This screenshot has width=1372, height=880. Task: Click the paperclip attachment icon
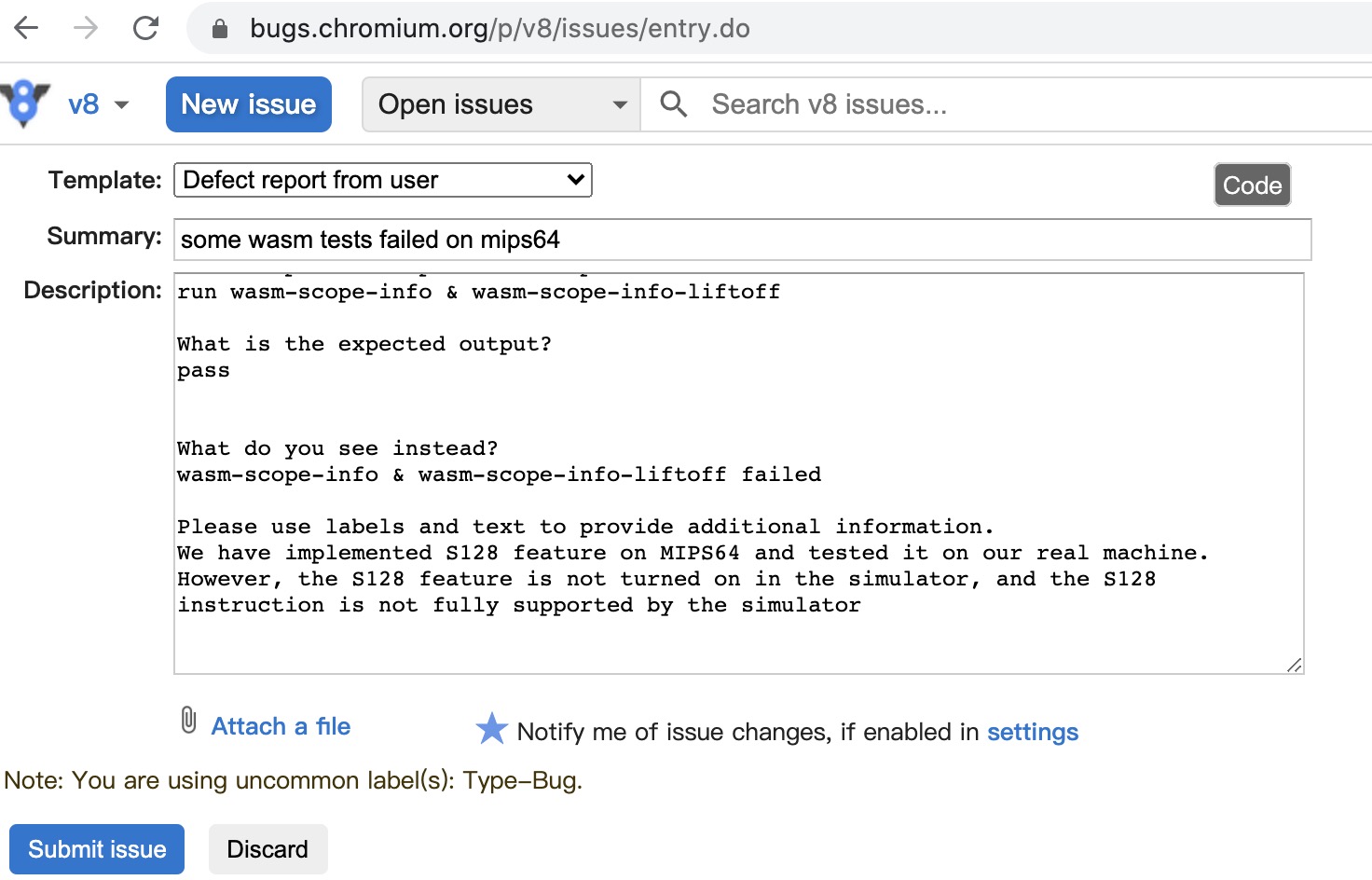(x=188, y=721)
